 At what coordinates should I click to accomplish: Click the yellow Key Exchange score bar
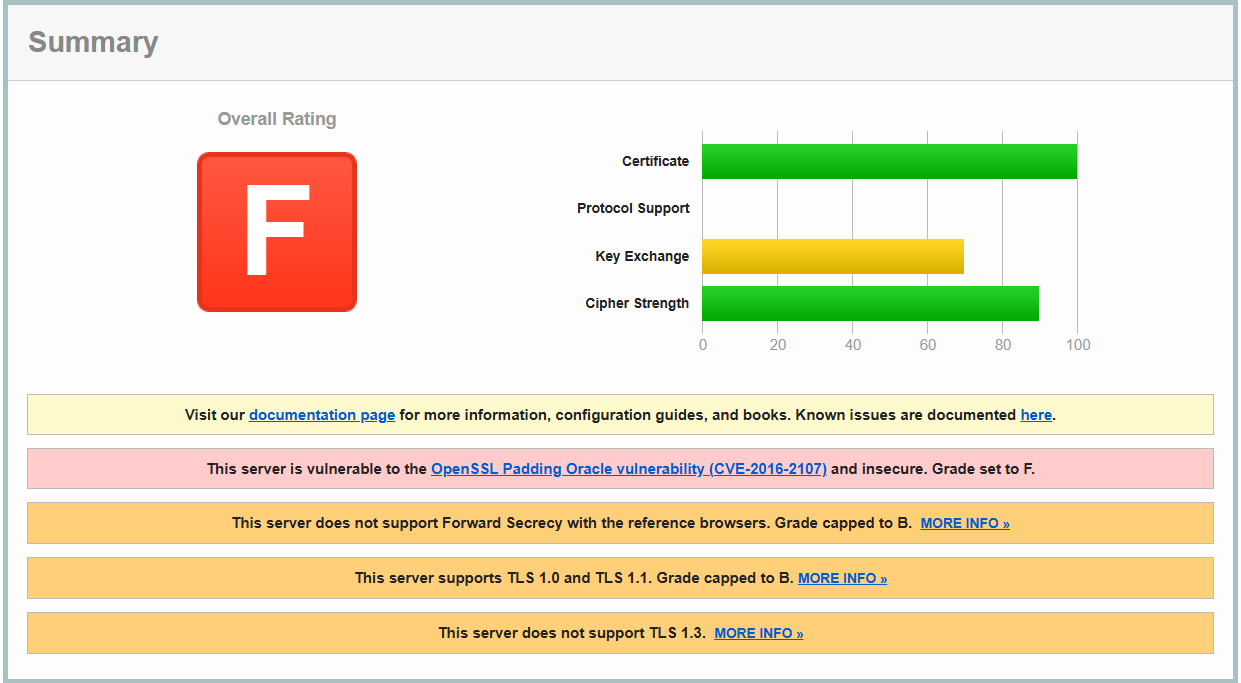(832, 256)
